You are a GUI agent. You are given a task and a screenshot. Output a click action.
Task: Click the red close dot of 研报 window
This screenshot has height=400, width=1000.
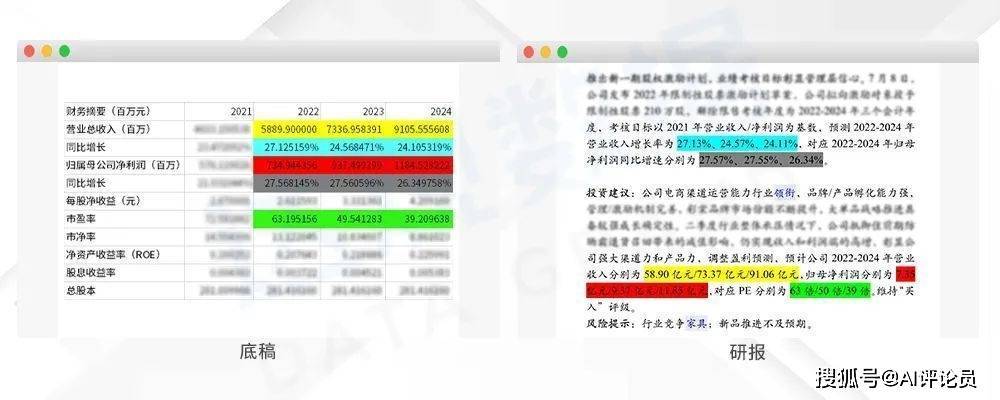pyautogui.click(x=529, y=52)
